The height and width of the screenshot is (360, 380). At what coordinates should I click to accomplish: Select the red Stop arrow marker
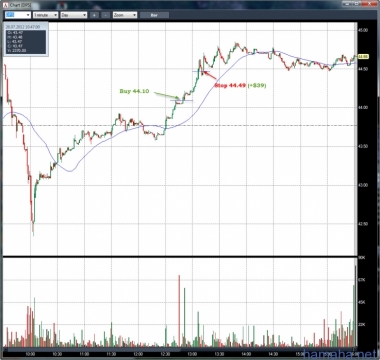tap(209, 75)
